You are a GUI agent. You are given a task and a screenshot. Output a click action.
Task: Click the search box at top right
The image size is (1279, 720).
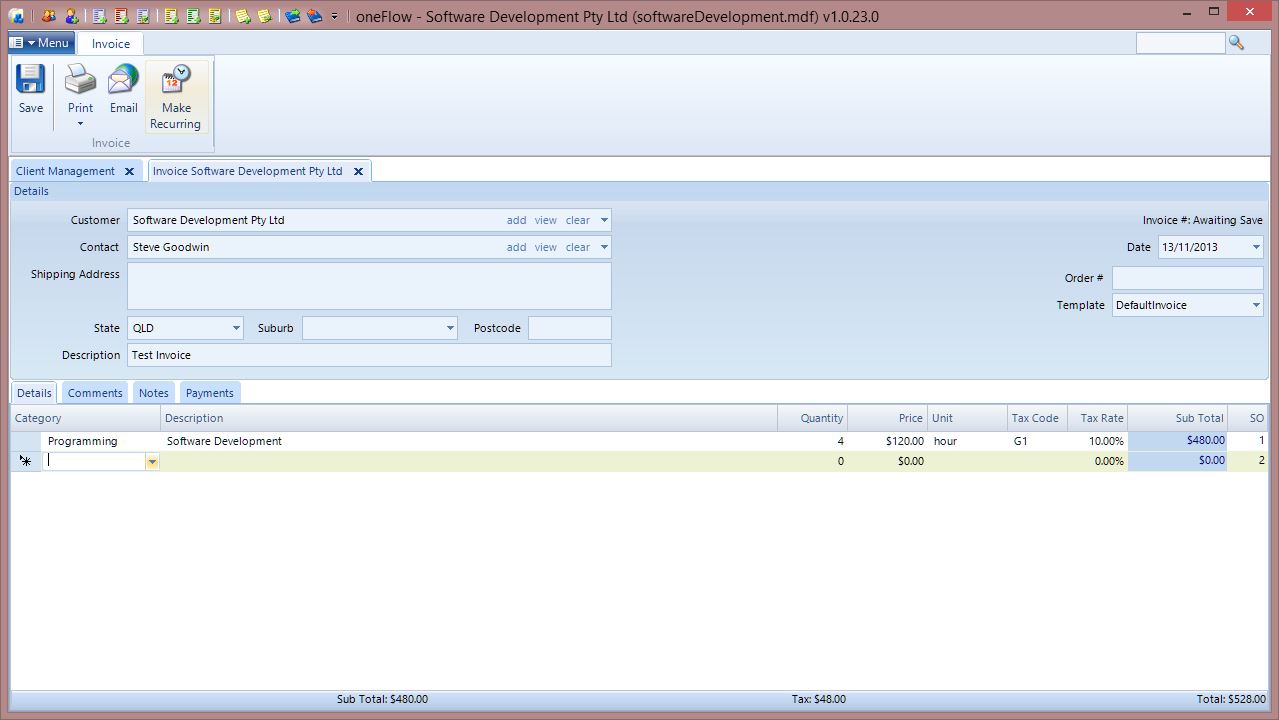(1180, 43)
